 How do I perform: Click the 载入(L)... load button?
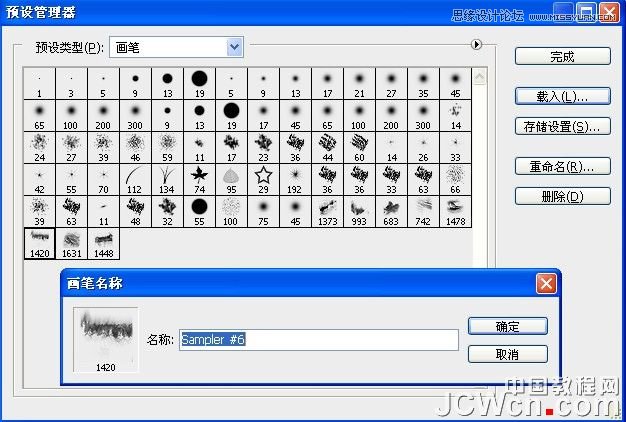562,96
